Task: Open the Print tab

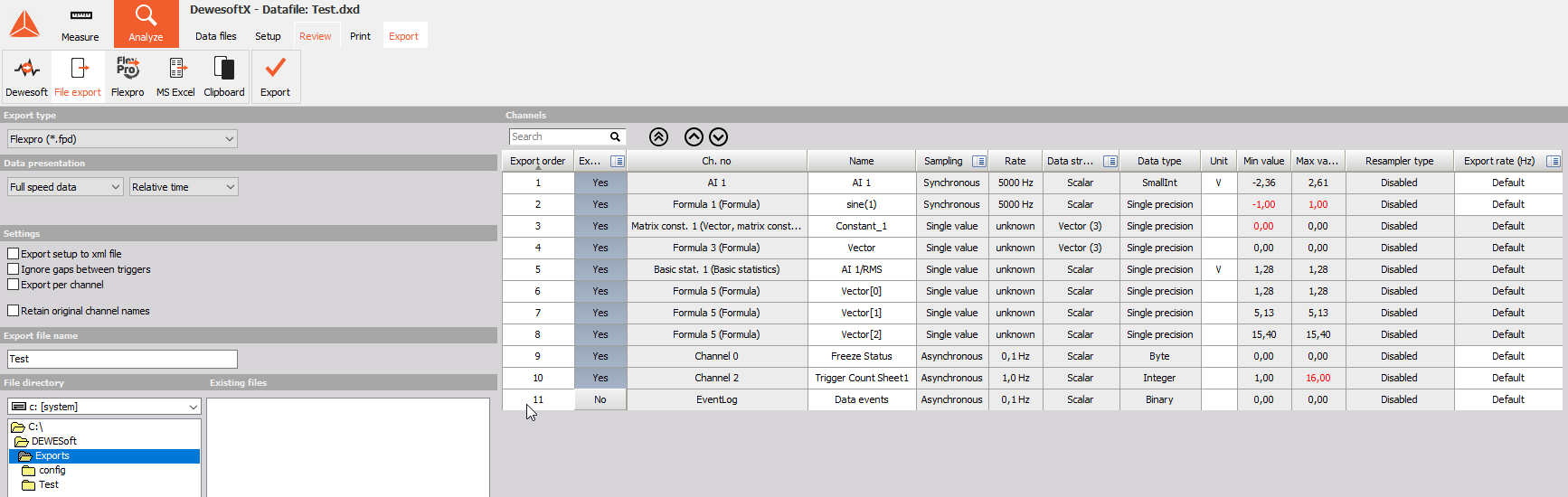Action: click(360, 36)
